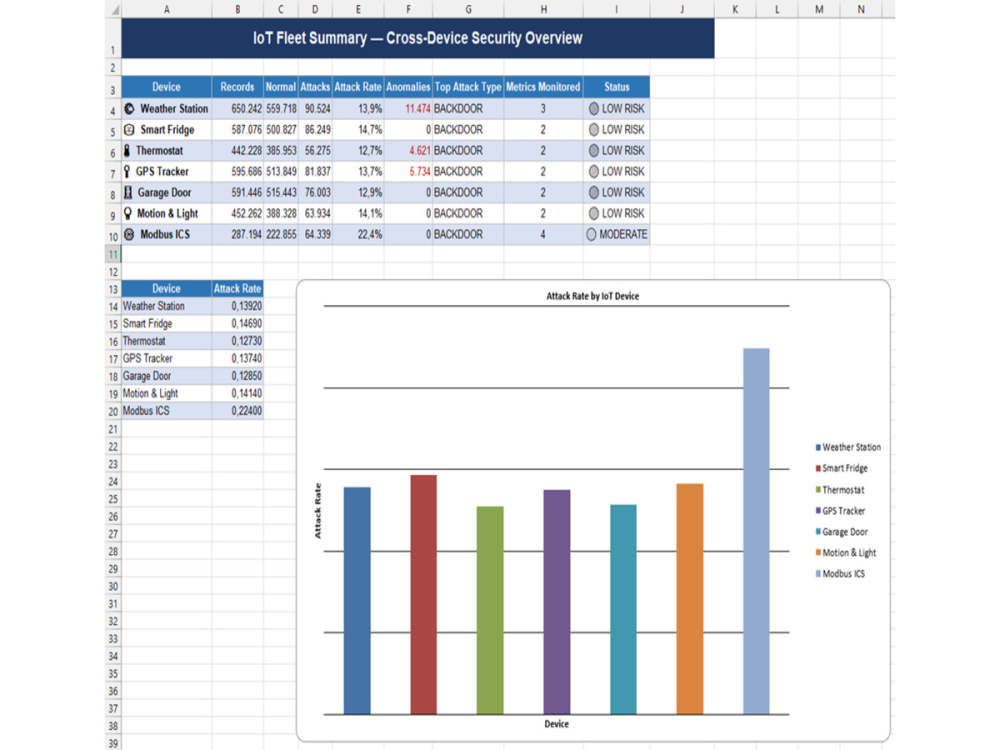Click Weather Station LOW RISK status circle
The width and height of the screenshot is (1000, 750).
pos(594,108)
